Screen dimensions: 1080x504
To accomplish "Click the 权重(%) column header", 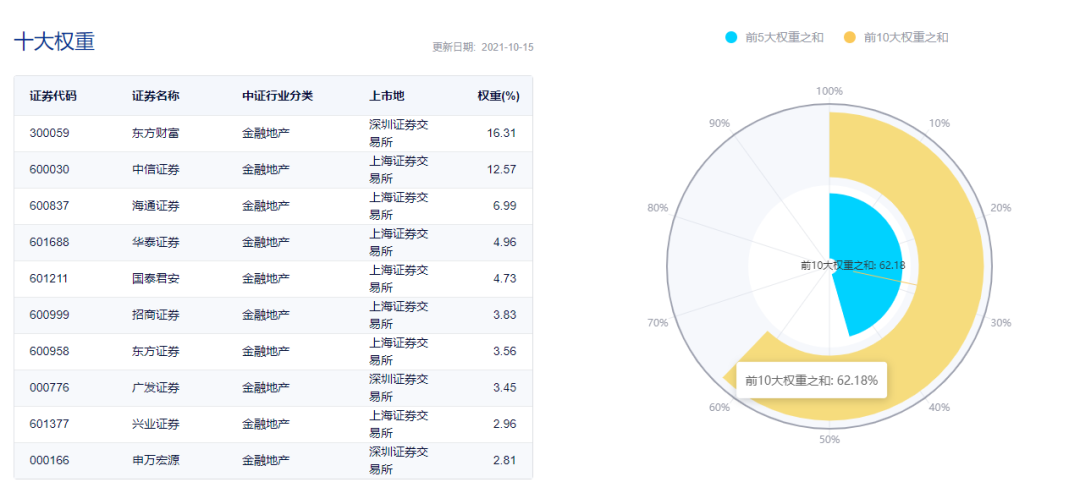I will point(499,96).
